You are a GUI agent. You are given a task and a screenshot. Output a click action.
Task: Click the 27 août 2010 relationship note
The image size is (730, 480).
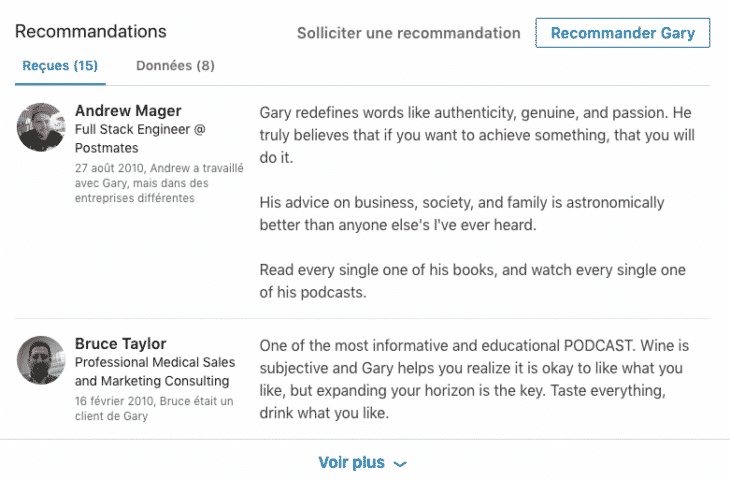(x=159, y=183)
